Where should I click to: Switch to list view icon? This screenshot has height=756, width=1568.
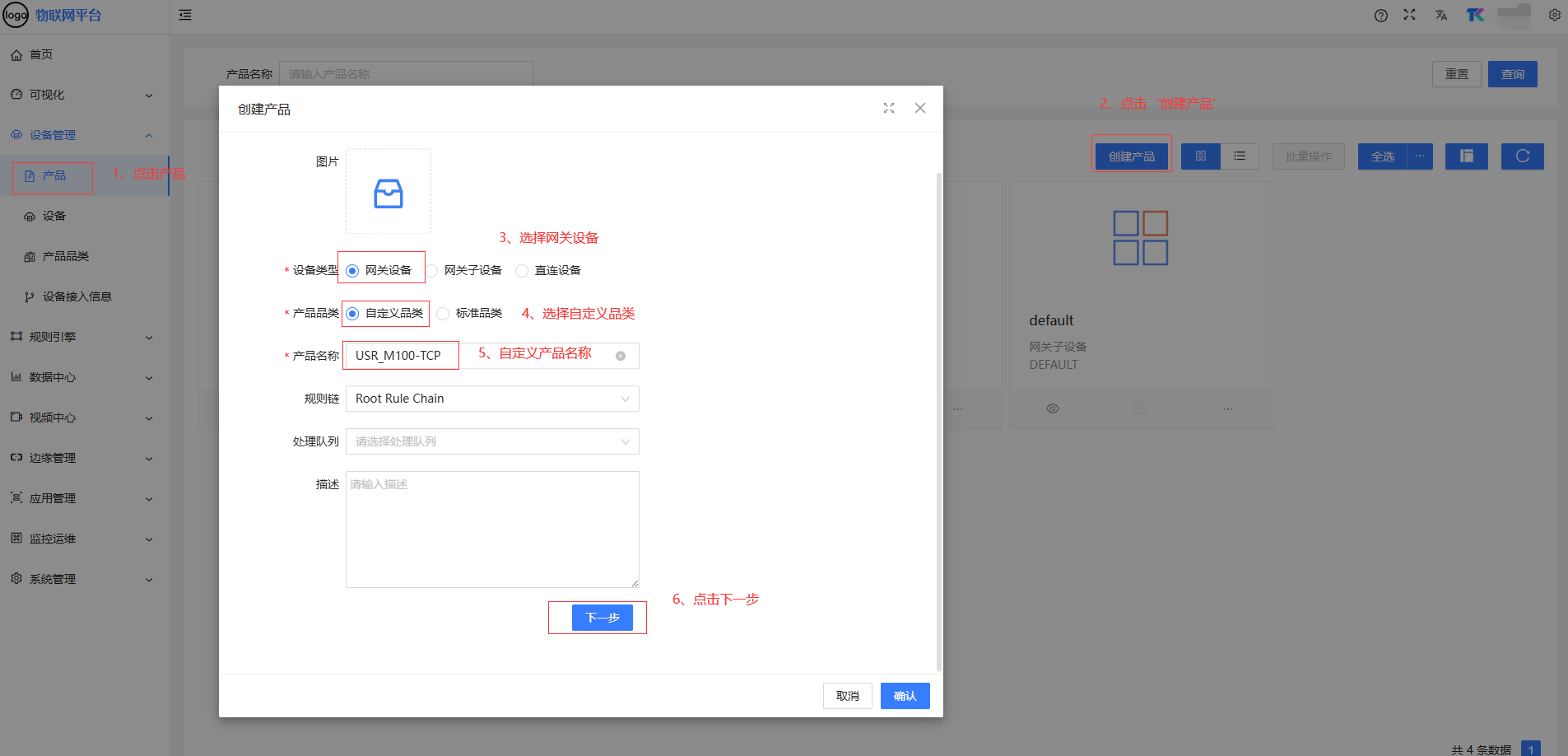point(1240,156)
